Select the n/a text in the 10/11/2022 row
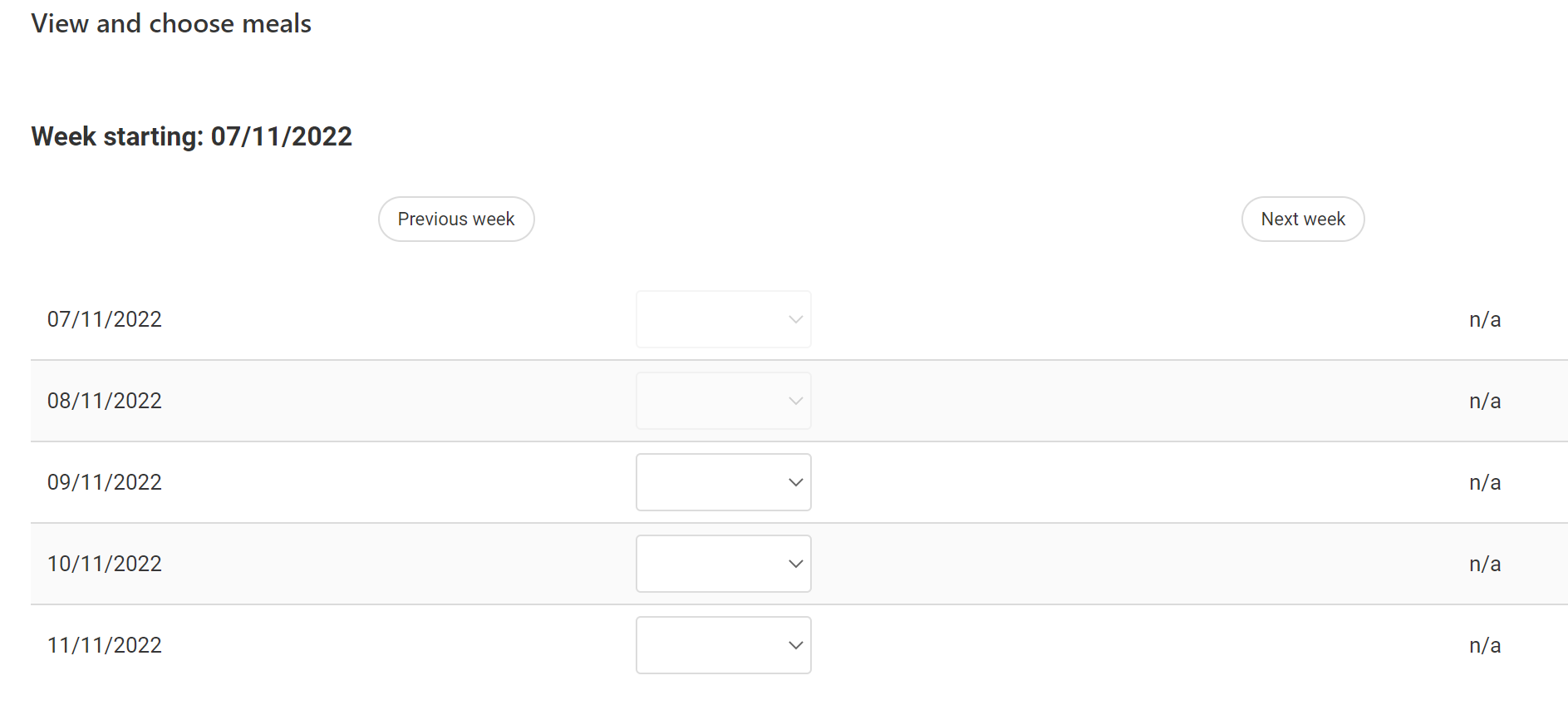 pos(1484,564)
